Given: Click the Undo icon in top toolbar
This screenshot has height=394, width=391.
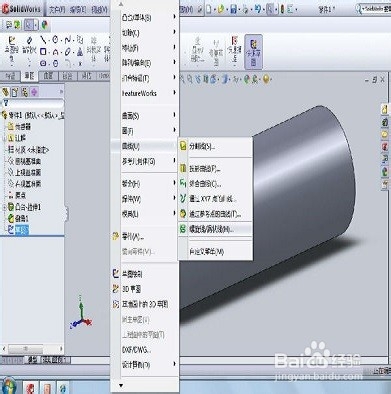Looking at the screenshot, I should click(x=258, y=9).
